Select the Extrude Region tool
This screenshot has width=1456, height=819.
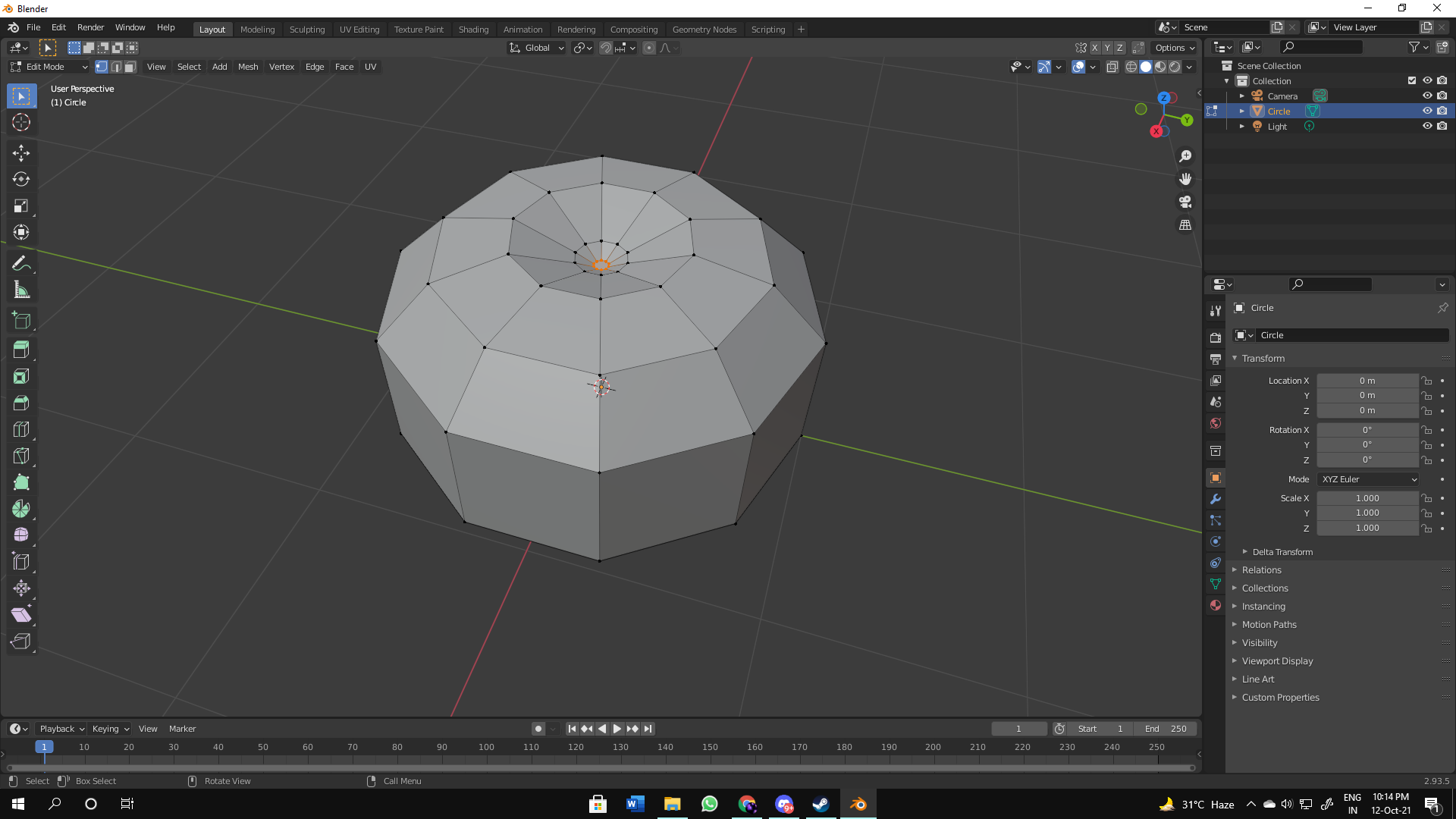21,350
